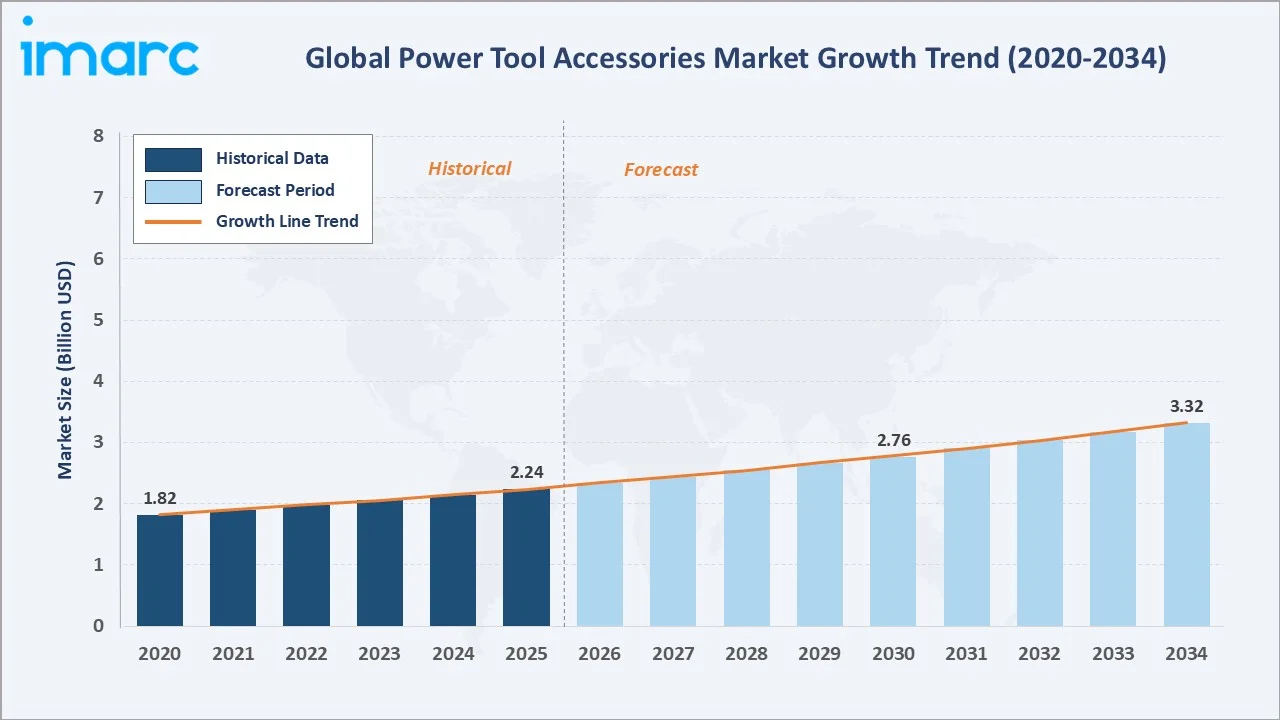1280x720 pixels.
Task: Select the 'Forecast Period' legend label
Action: pos(275,190)
